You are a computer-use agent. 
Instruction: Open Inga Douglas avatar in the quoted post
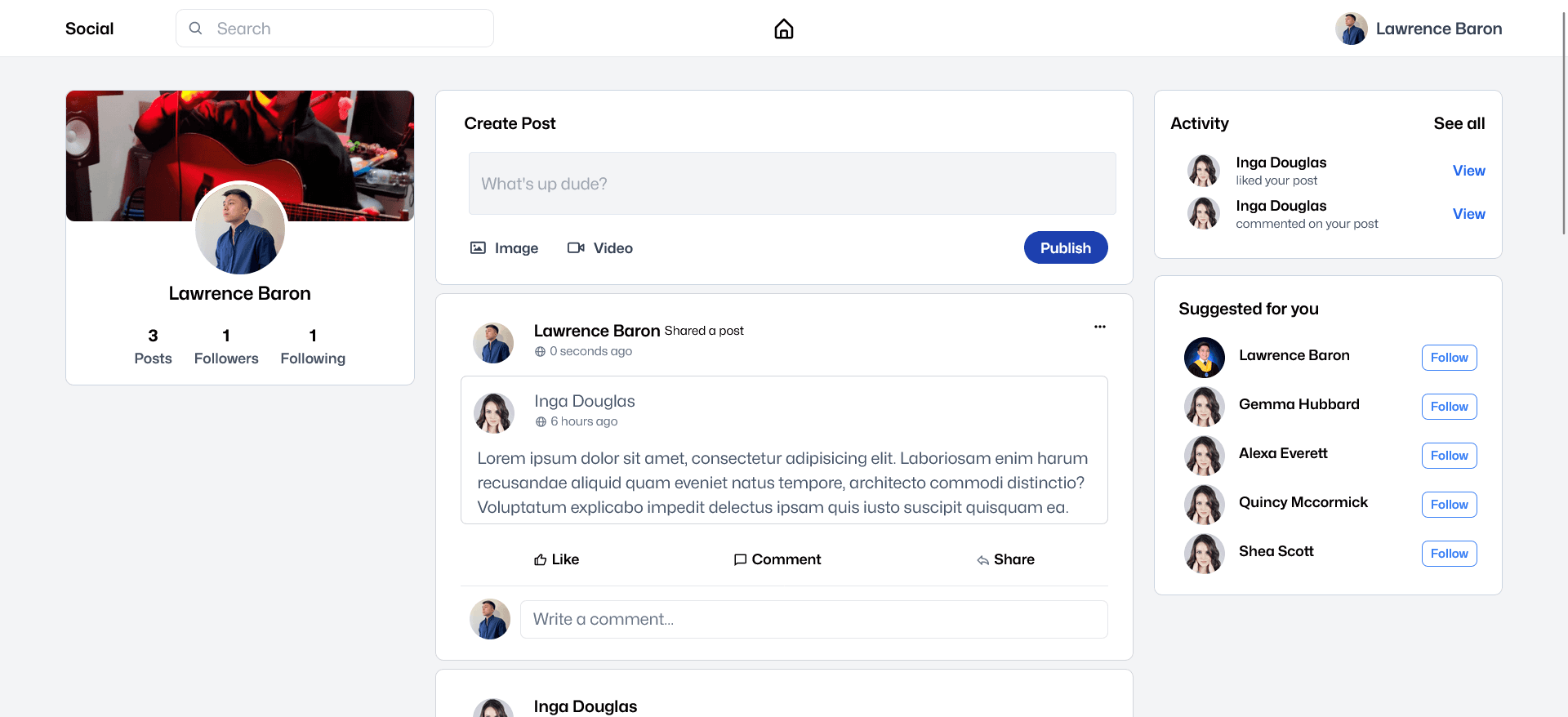click(x=494, y=413)
